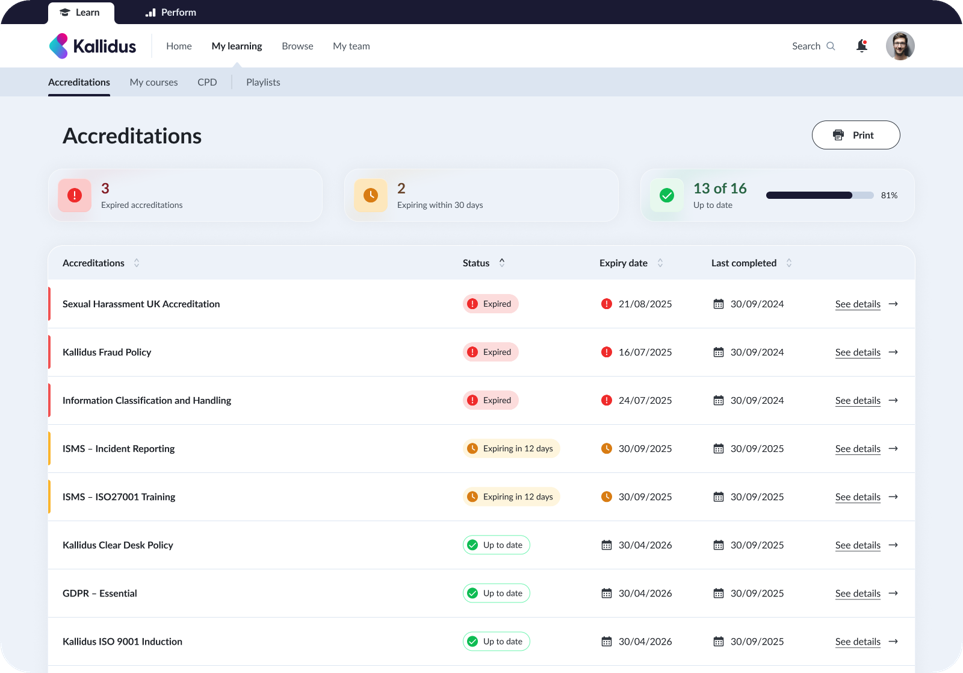This screenshot has height=673, width=963.
Task: Click the orange clock expiring icon
Action: 370,195
